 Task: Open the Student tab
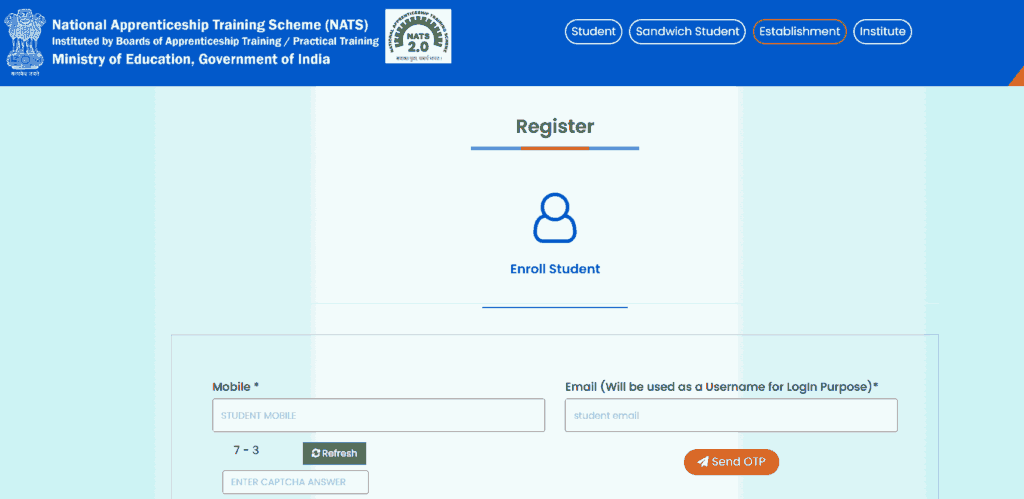(x=593, y=32)
